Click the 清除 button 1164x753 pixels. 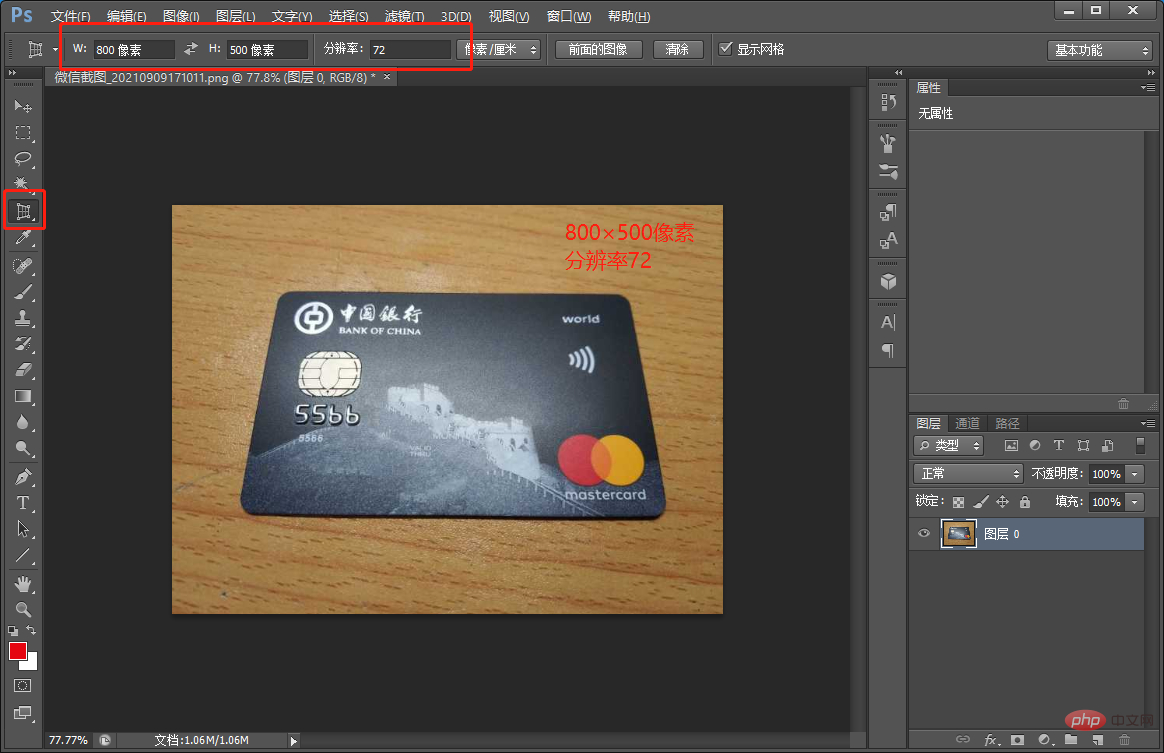(x=677, y=50)
